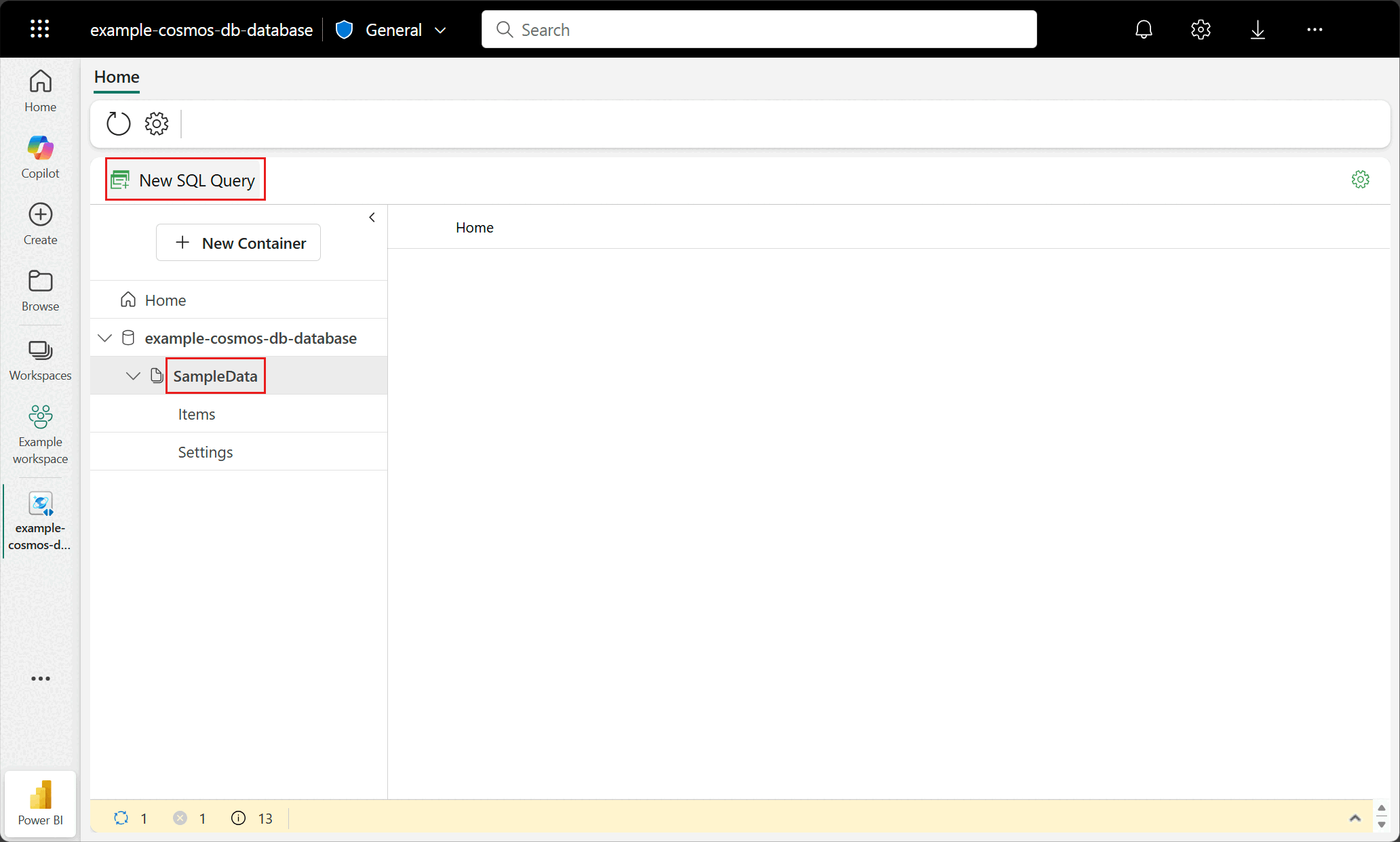Image resolution: width=1400 pixels, height=842 pixels.
Task: Collapse the explorer side panel
Action: point(372,218)
